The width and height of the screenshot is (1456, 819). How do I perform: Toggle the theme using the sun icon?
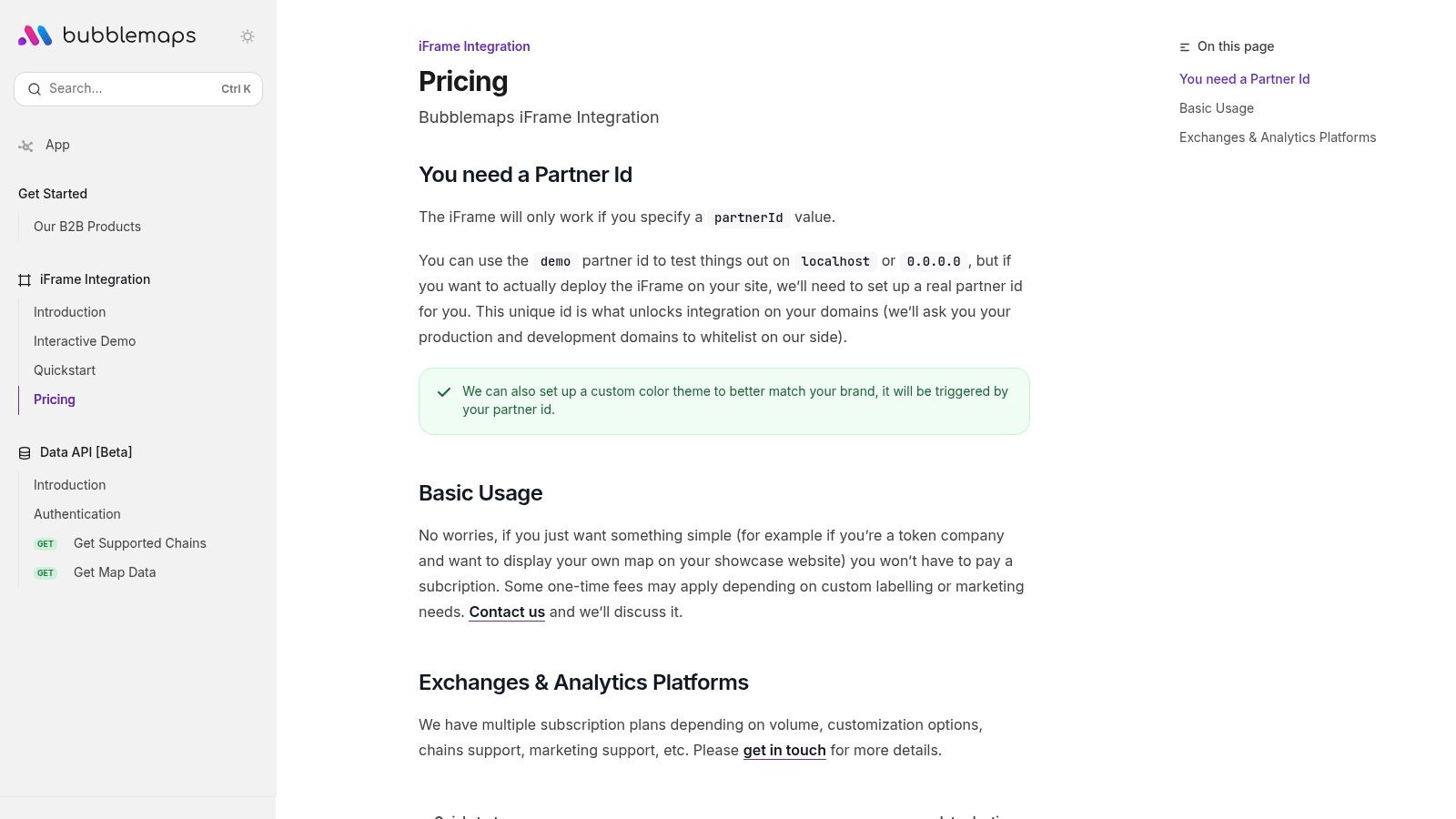tap(248, 36)
